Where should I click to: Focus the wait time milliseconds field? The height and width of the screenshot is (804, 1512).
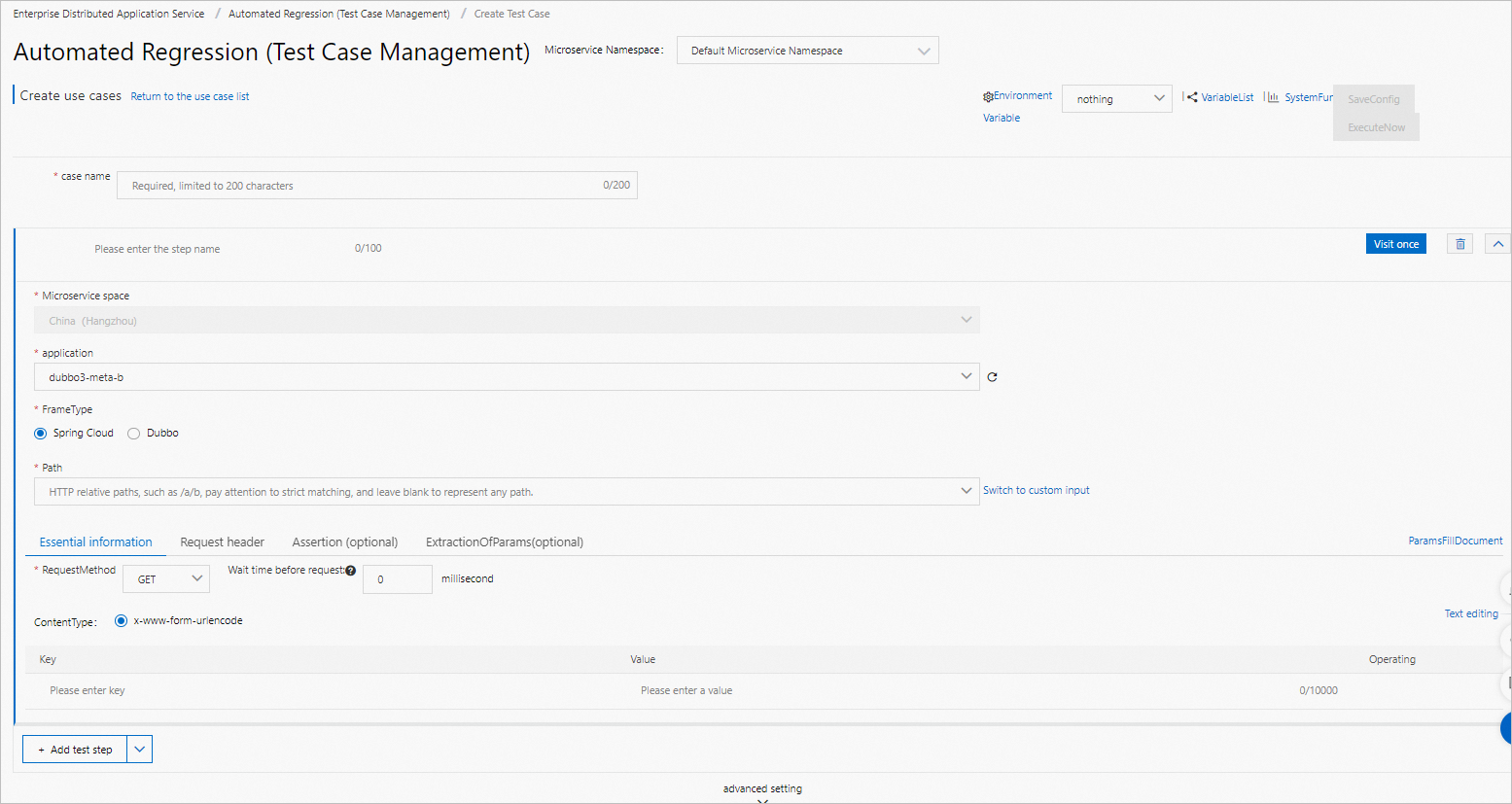click(x=398, y=579)
